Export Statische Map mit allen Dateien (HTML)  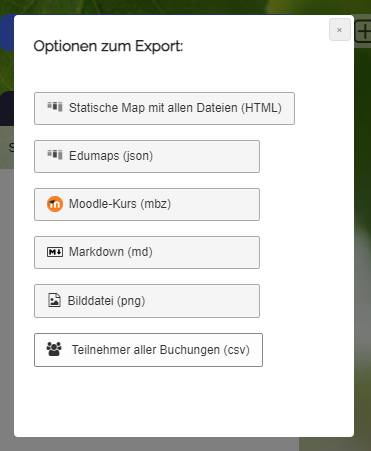pyautogui.click(x=164, y=108)
